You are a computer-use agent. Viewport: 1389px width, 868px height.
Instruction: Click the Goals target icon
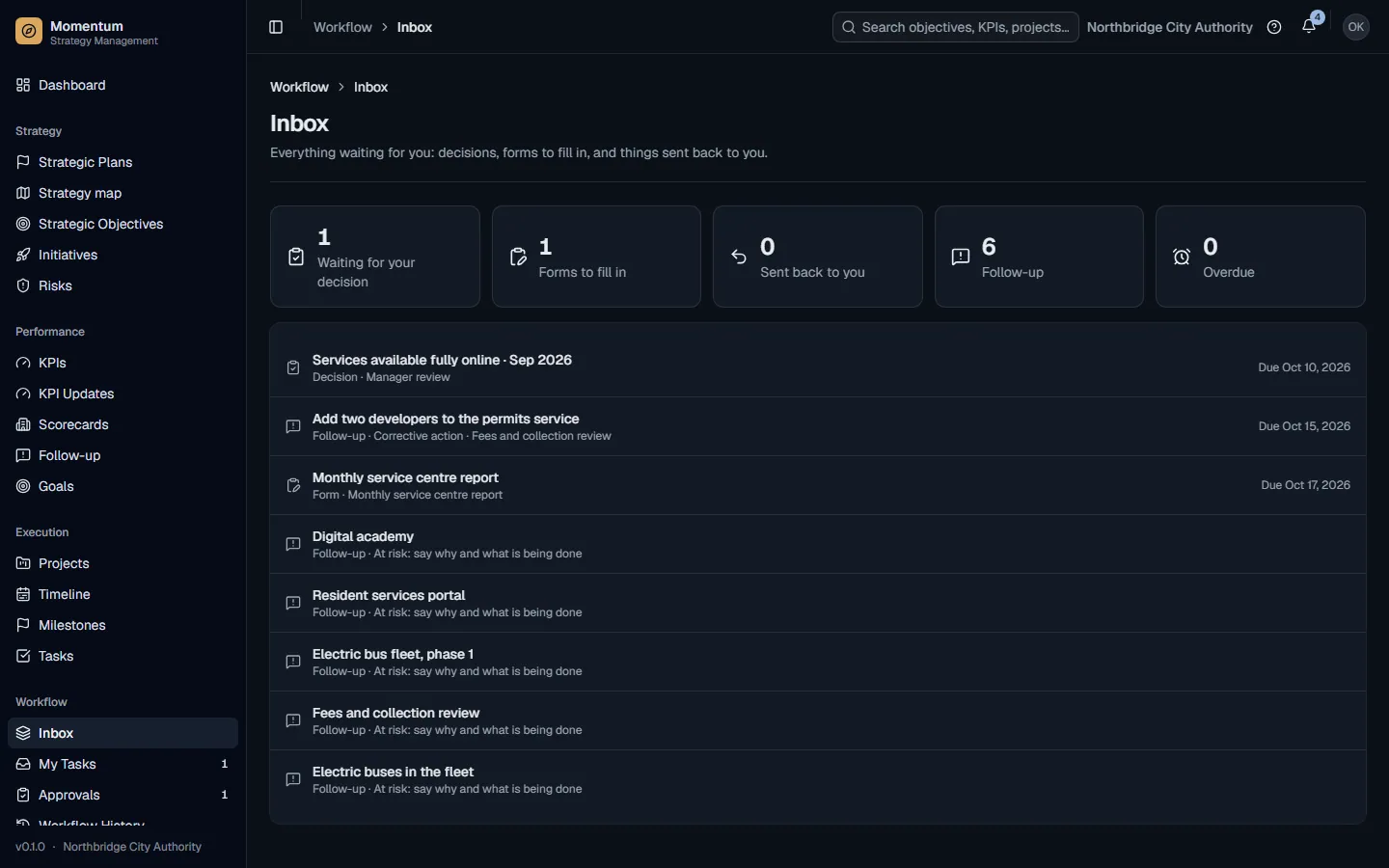(23, 486)
